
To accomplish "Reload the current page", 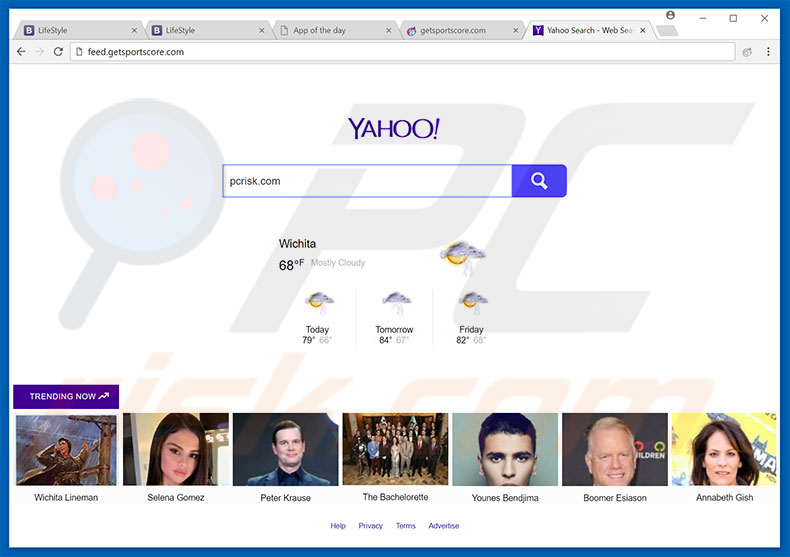I will pos(58,51).
